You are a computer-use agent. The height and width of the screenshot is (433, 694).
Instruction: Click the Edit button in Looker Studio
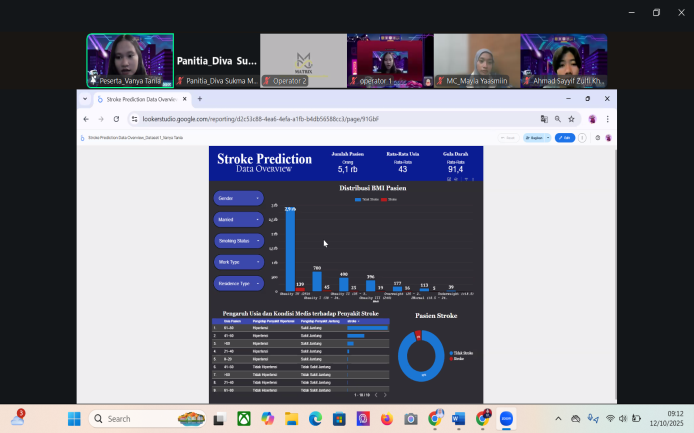tap(564, 138)
